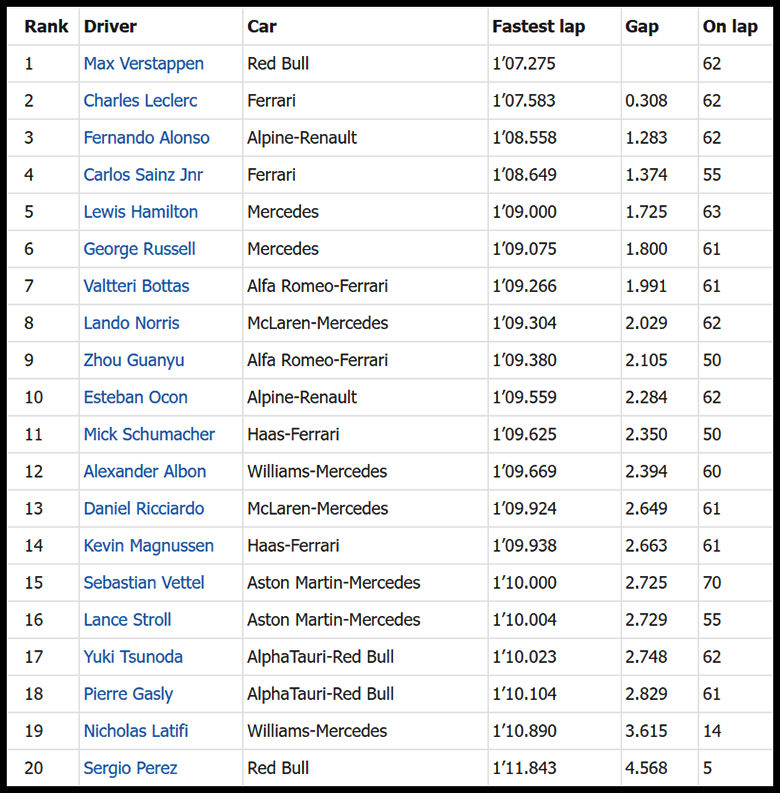Click the gap value 2.663

pyautogui.click(x=646, y=546)
